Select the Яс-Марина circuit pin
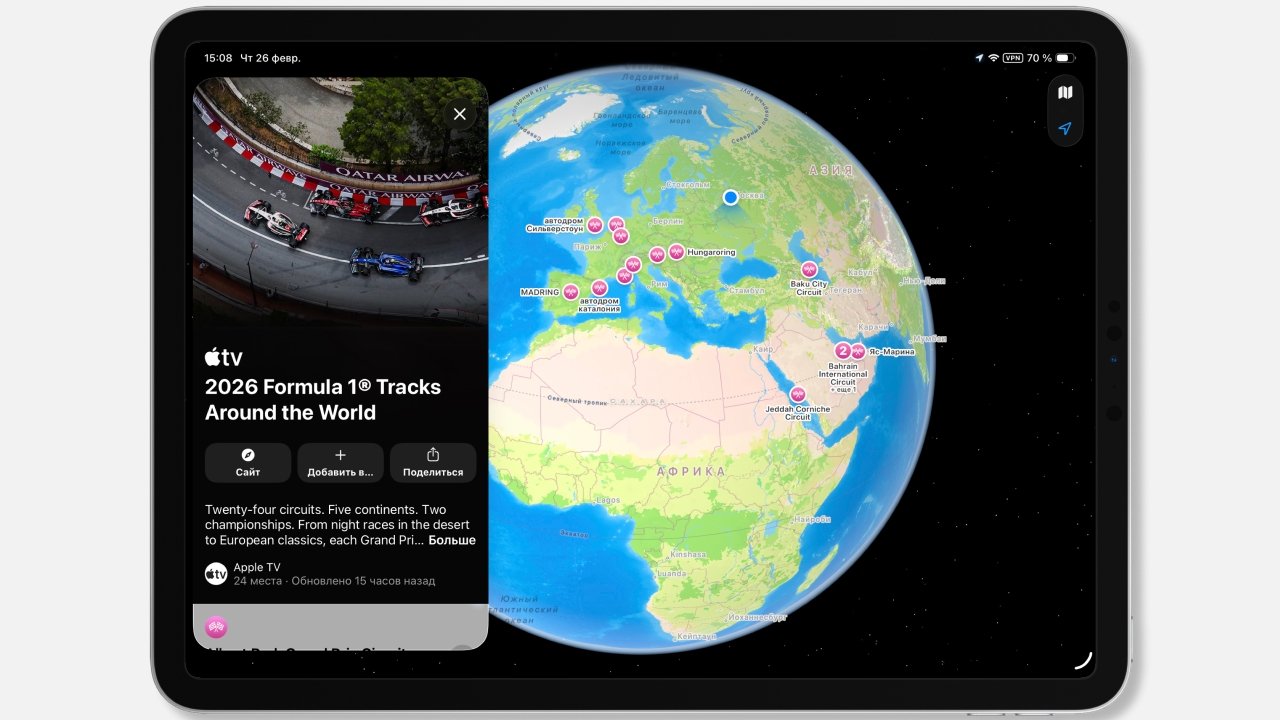Screen dimensions: 1280x720 click(x=858, y=351)
